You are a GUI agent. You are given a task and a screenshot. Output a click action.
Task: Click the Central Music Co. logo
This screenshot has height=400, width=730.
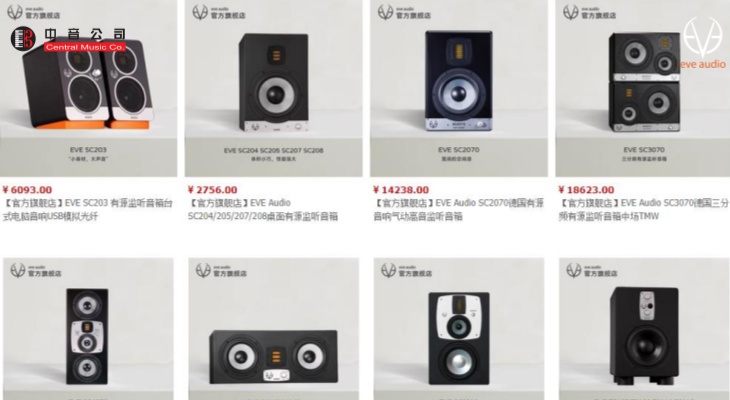pyautogui.click(x=68, y=39)
